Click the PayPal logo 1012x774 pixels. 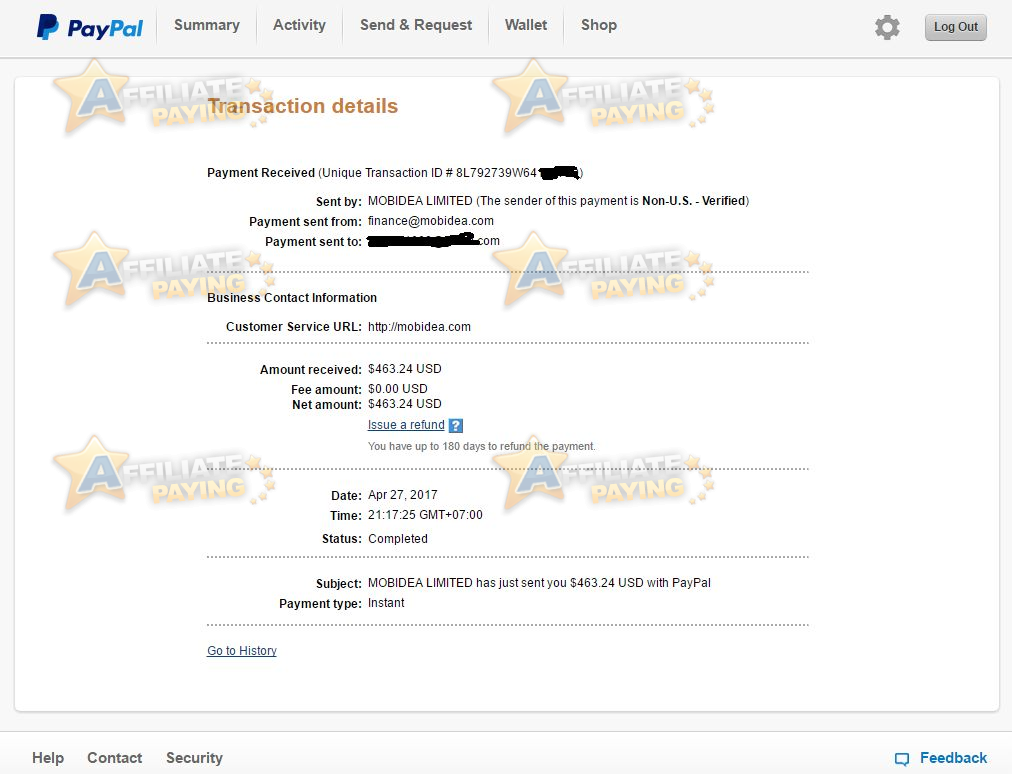[90, 27]
